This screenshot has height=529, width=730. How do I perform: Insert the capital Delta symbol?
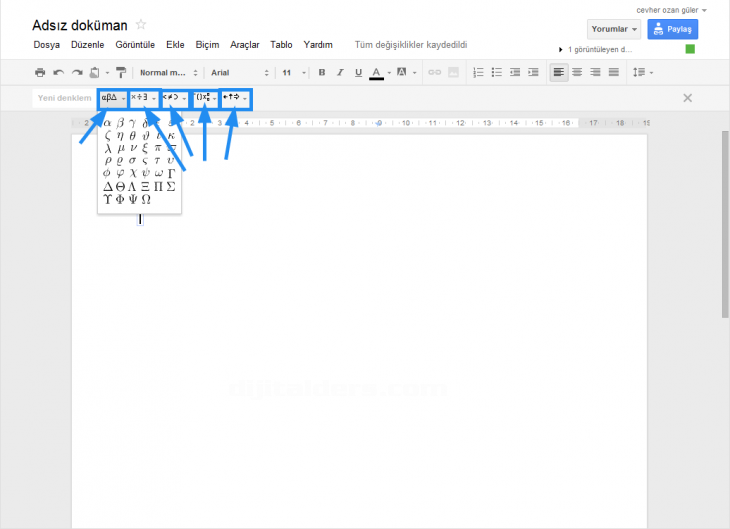pos(108,187)
